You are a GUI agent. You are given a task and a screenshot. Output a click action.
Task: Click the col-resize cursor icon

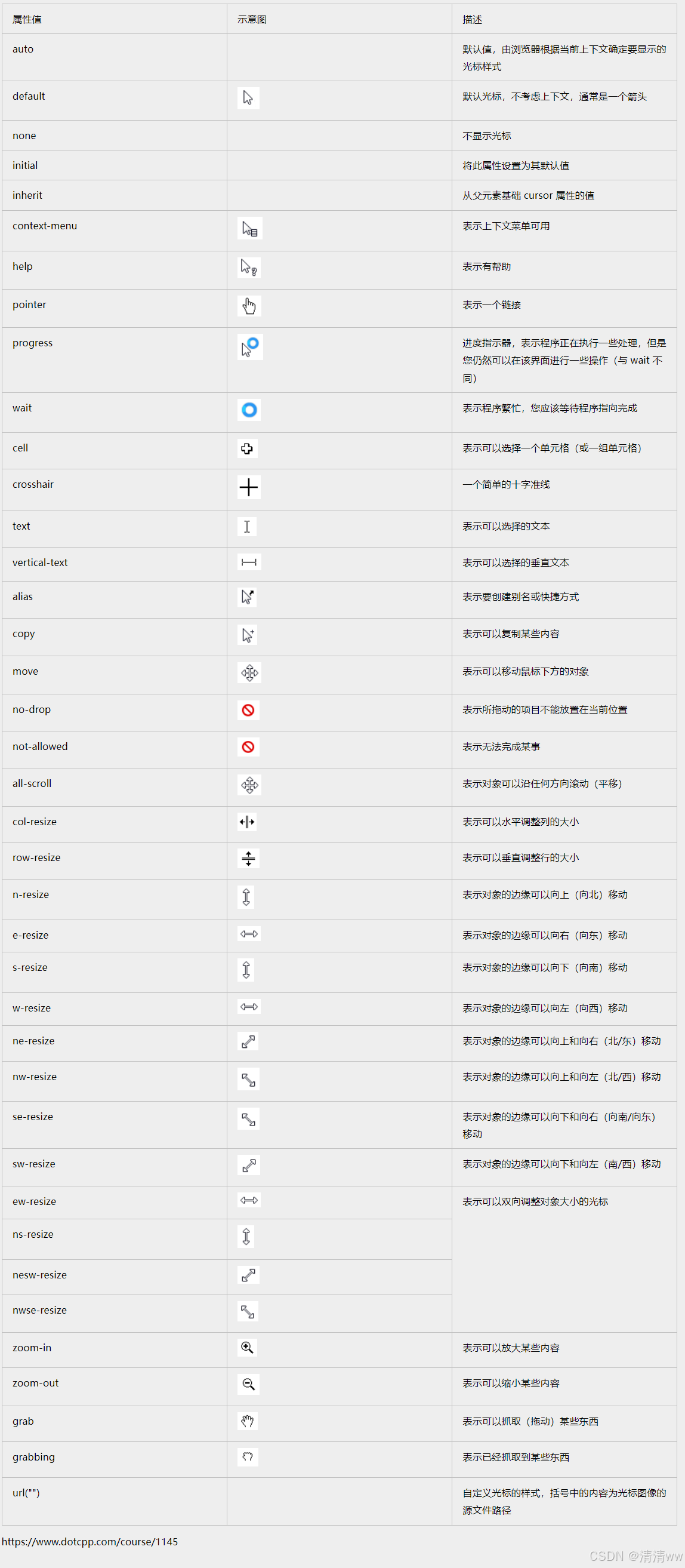(247, 822)
